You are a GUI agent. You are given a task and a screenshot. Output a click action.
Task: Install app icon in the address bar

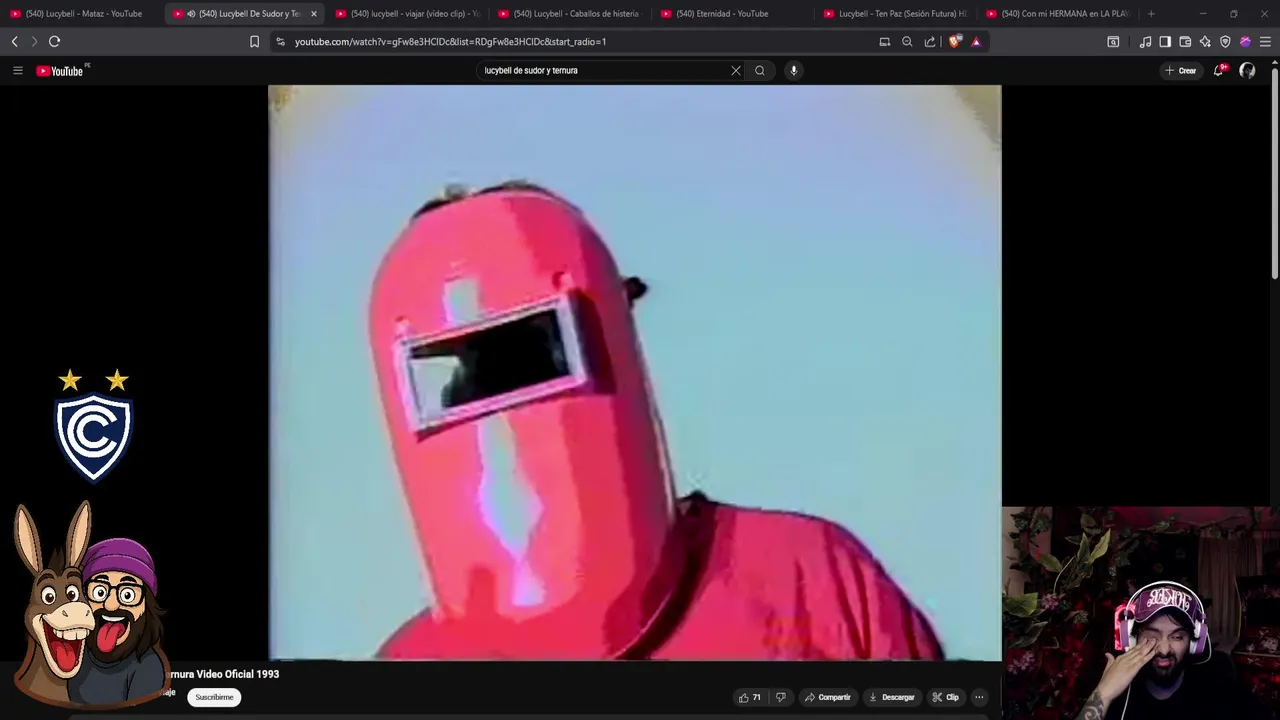pyautogui.click(x=884, y=41)
